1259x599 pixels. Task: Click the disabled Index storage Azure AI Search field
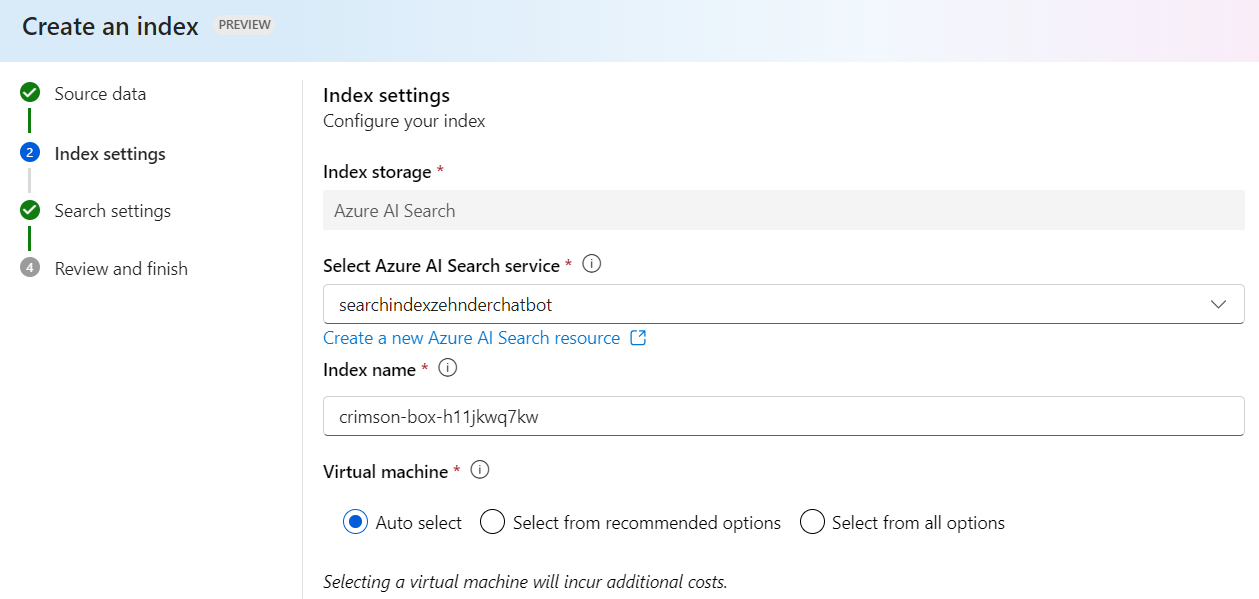pyautogui.click(x=783, y=211)
